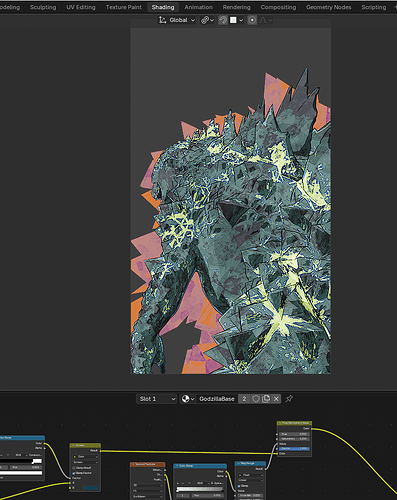Click the material user count 2 button
The height and width of the screenshot is (500, 397).
(x=244, y=399)
